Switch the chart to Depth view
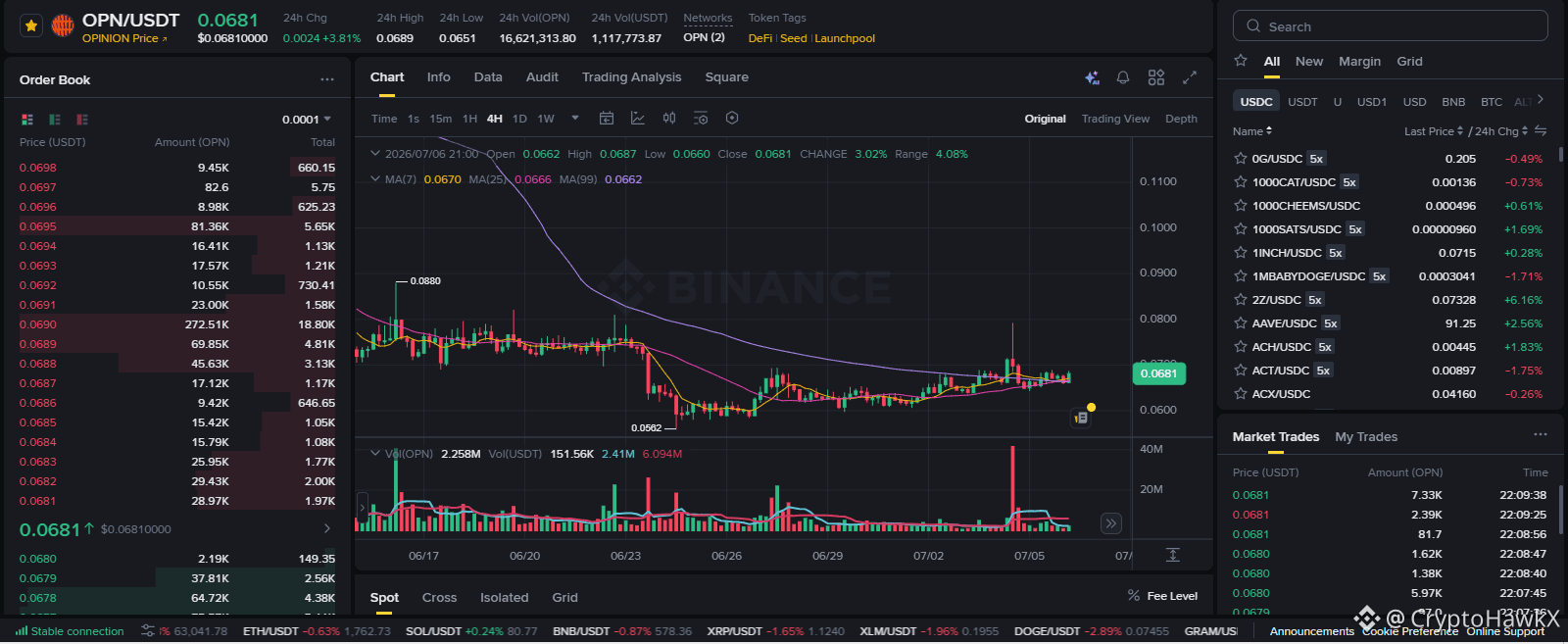Screen dimensions: 1568x644 [1181, 119]
